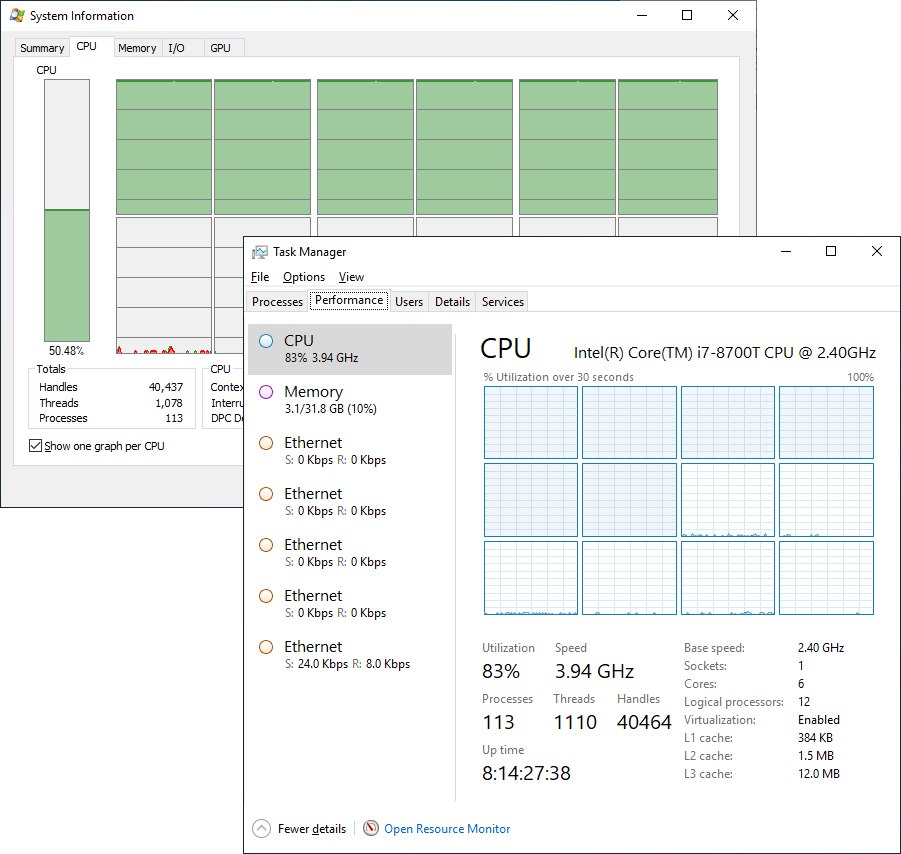Open I/O tab in System Information
This screenshot has width=901, height=854.
[x=176, y=48]
